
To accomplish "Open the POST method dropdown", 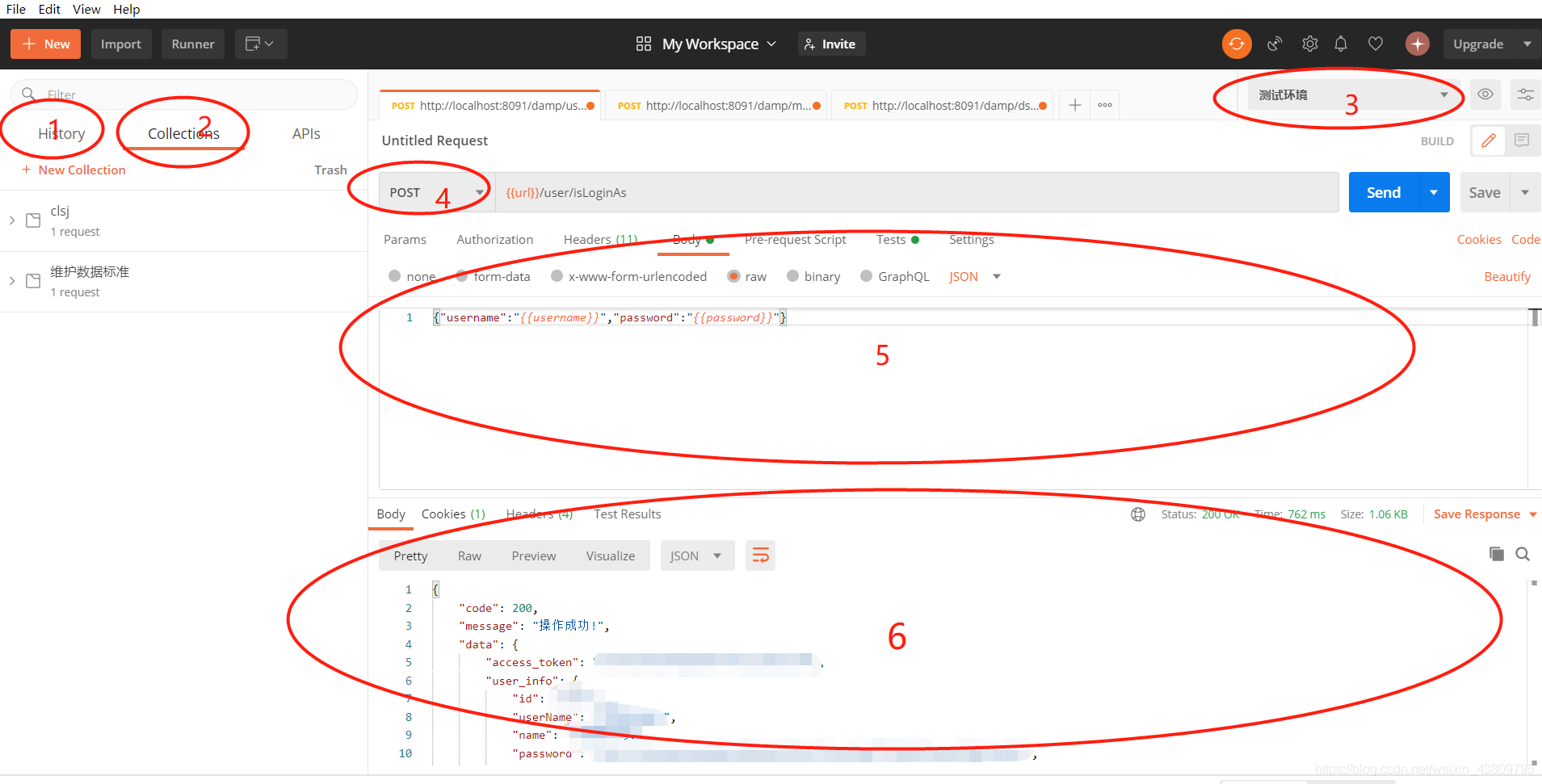I will click(436, 192).
